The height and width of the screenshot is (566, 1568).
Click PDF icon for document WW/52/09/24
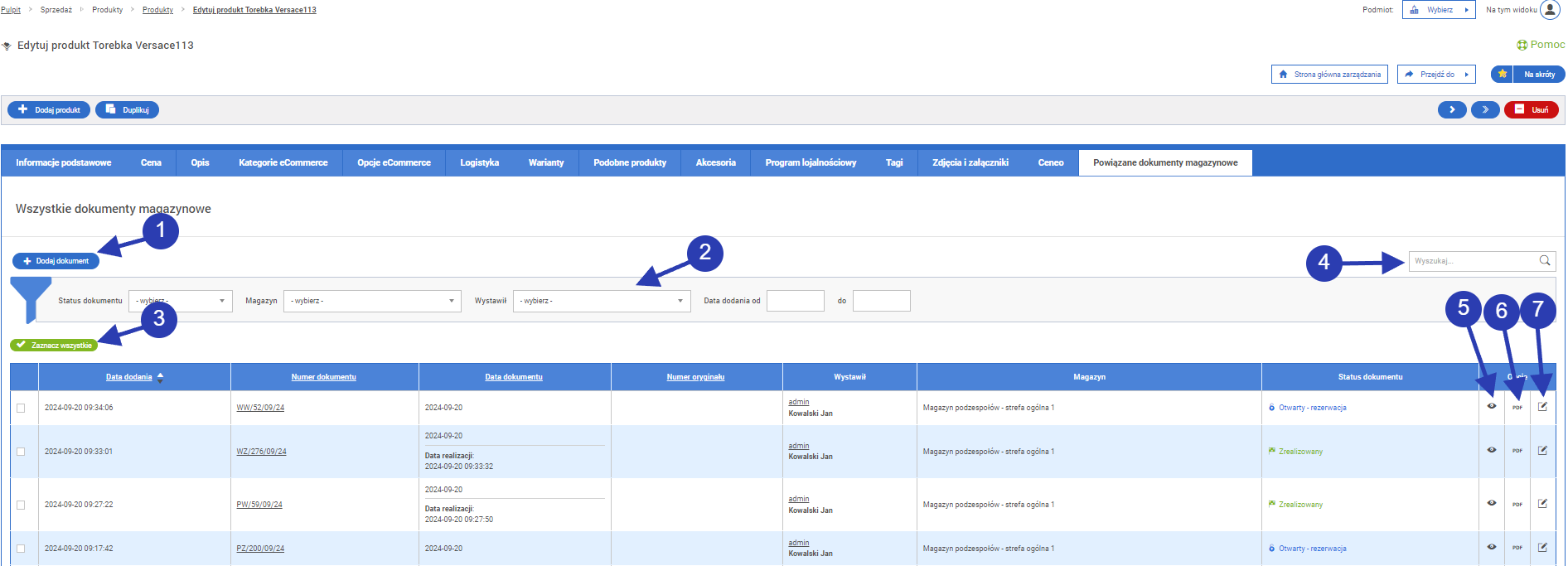[1517, 407]
